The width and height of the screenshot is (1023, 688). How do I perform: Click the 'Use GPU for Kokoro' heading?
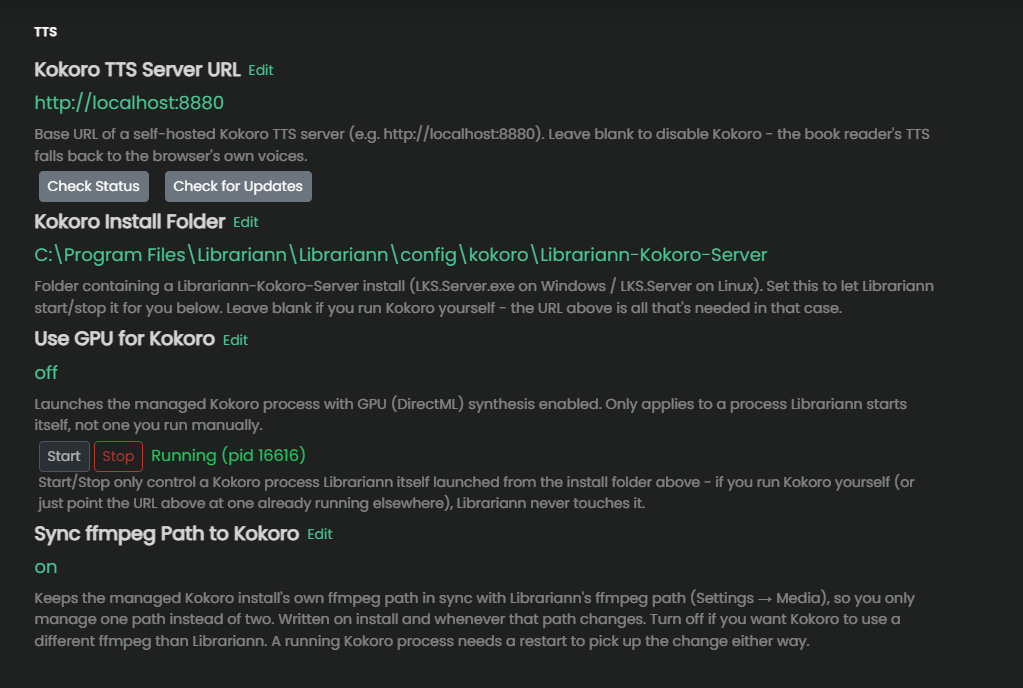125,339
